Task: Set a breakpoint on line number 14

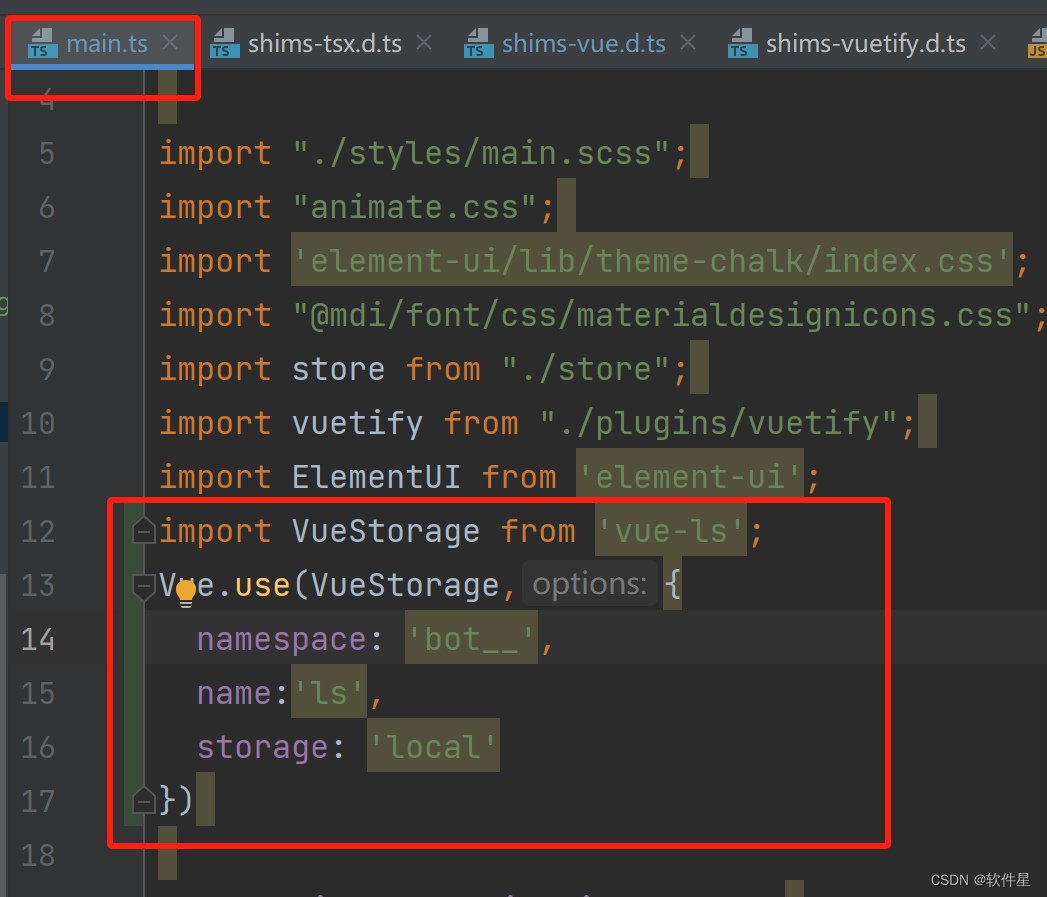Action: [37, 639]
